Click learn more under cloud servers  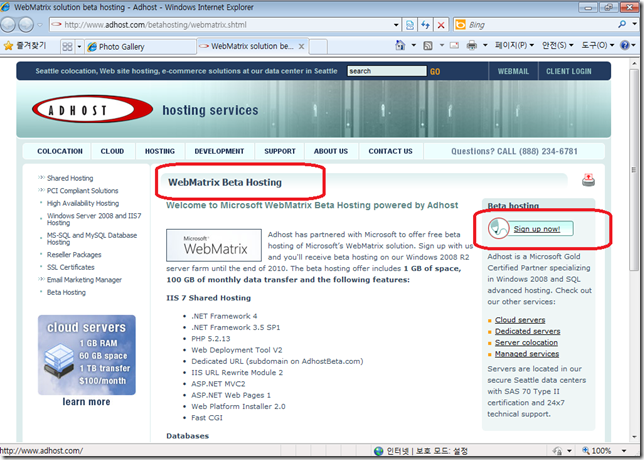click(x=86, y=402)
